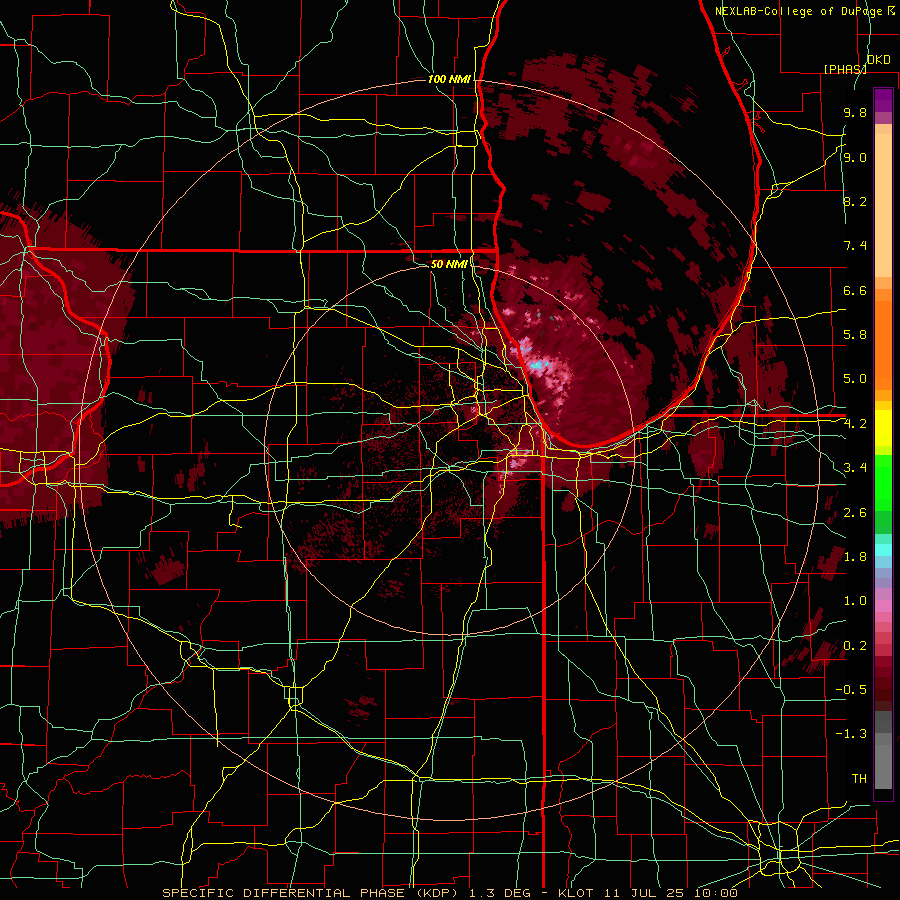Click the 3.4 value on the scale

[855, 468]
